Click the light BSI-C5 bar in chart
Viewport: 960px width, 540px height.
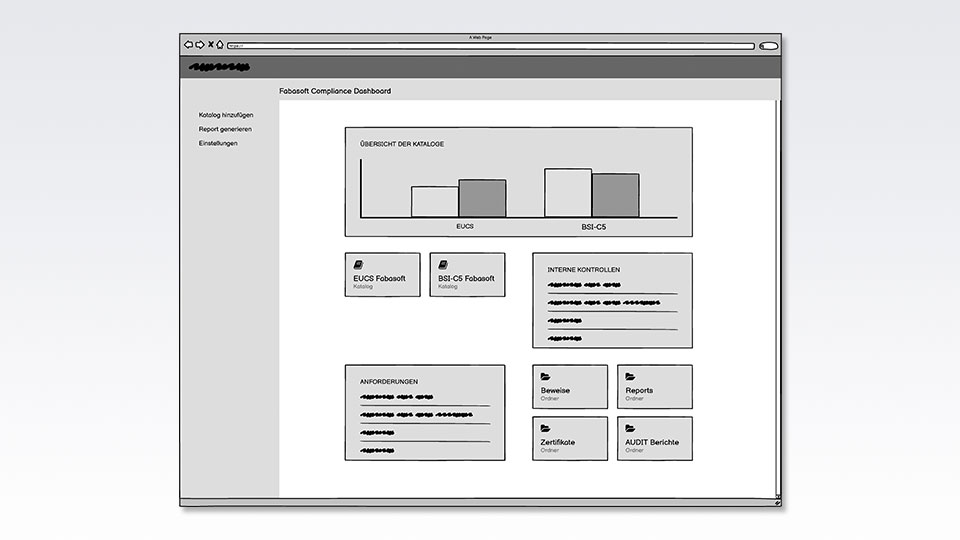pos(568,193)
